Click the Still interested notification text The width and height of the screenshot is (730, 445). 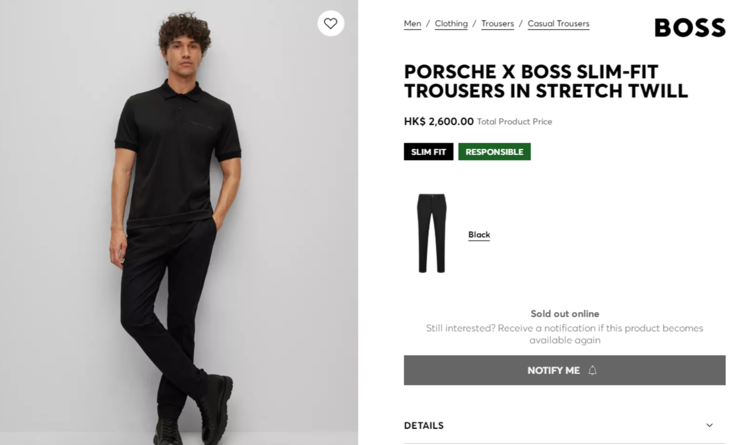coord(564,334)
